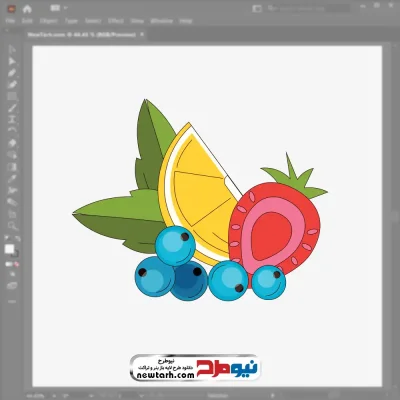Select the Direct Selection tool
Viewport: 400px width, 400px height.
pyautogui.click(x=12, y=61)
